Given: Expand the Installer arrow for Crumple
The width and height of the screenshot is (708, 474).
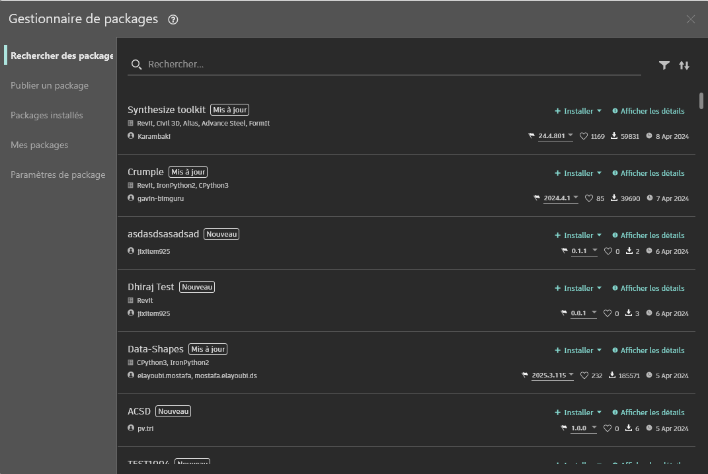Looking at the screenshot, I should point(599,173).
